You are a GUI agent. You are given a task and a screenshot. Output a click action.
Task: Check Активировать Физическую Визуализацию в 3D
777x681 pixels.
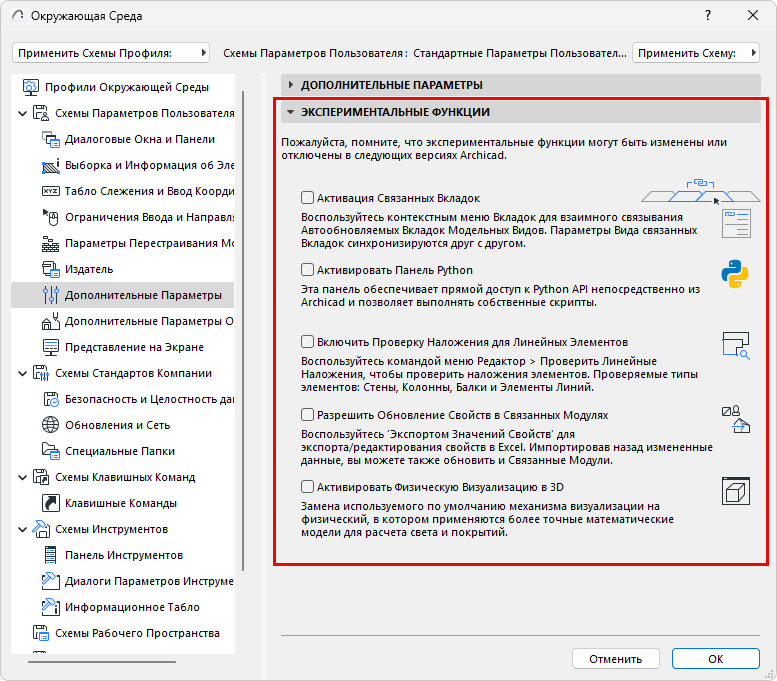307,487
